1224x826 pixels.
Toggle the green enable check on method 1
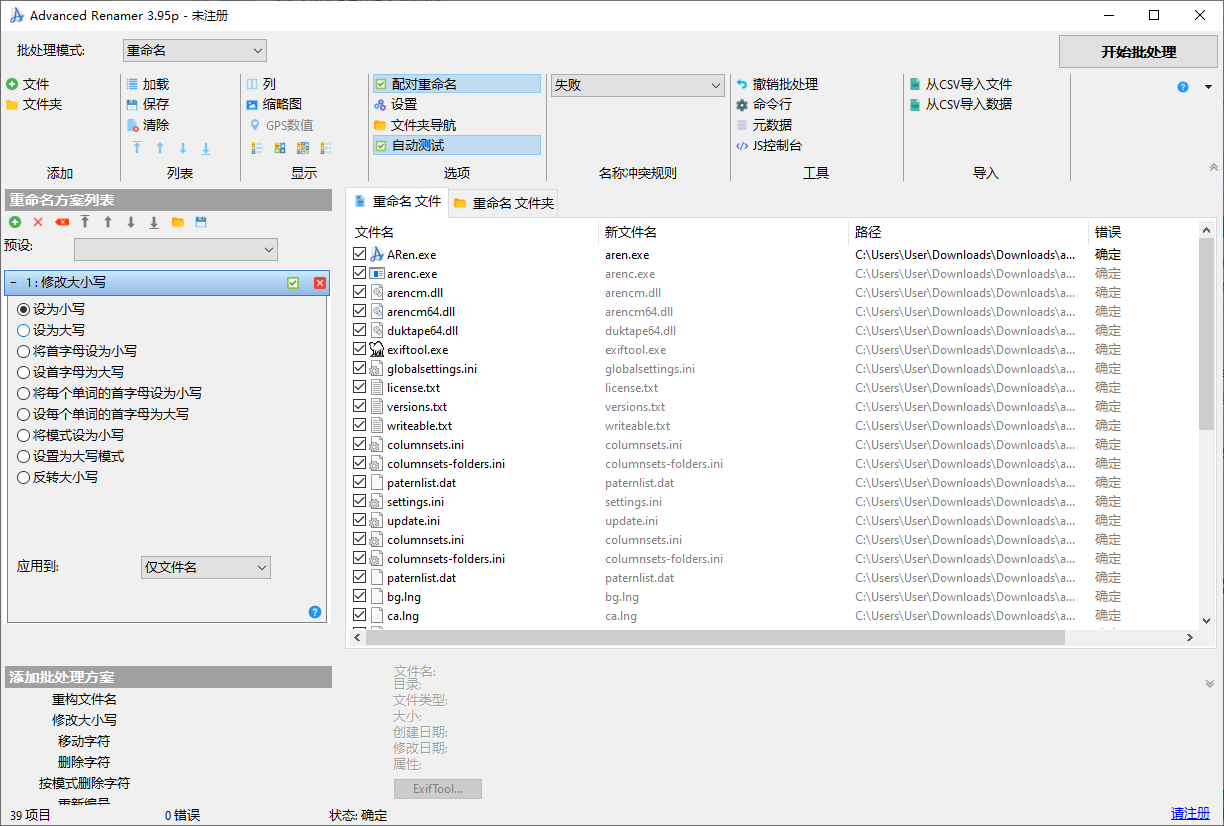(x=293, y=283)
